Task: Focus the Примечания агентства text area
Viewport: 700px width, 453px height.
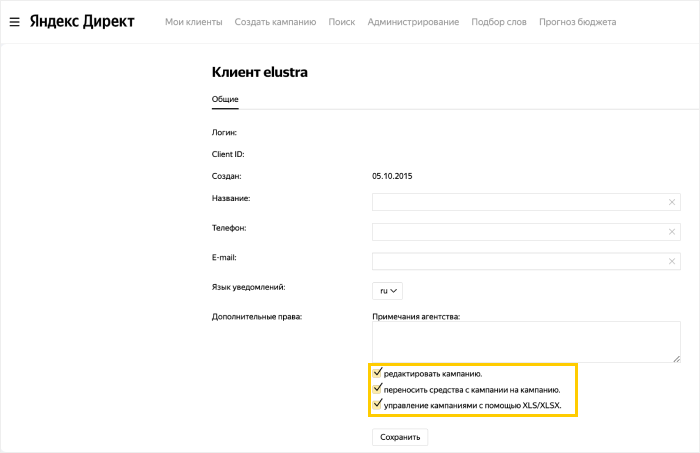Action: tap(526, 342)
